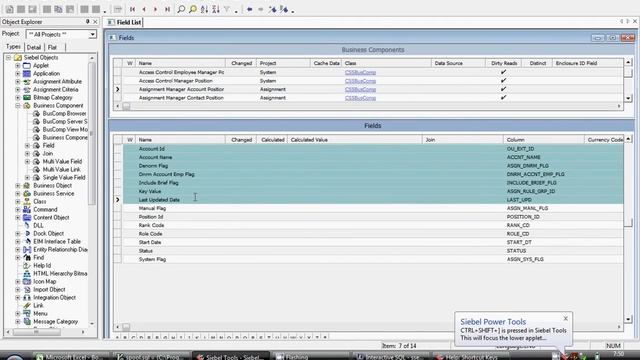Select EIM Interface Table icon

coord(27,242)
